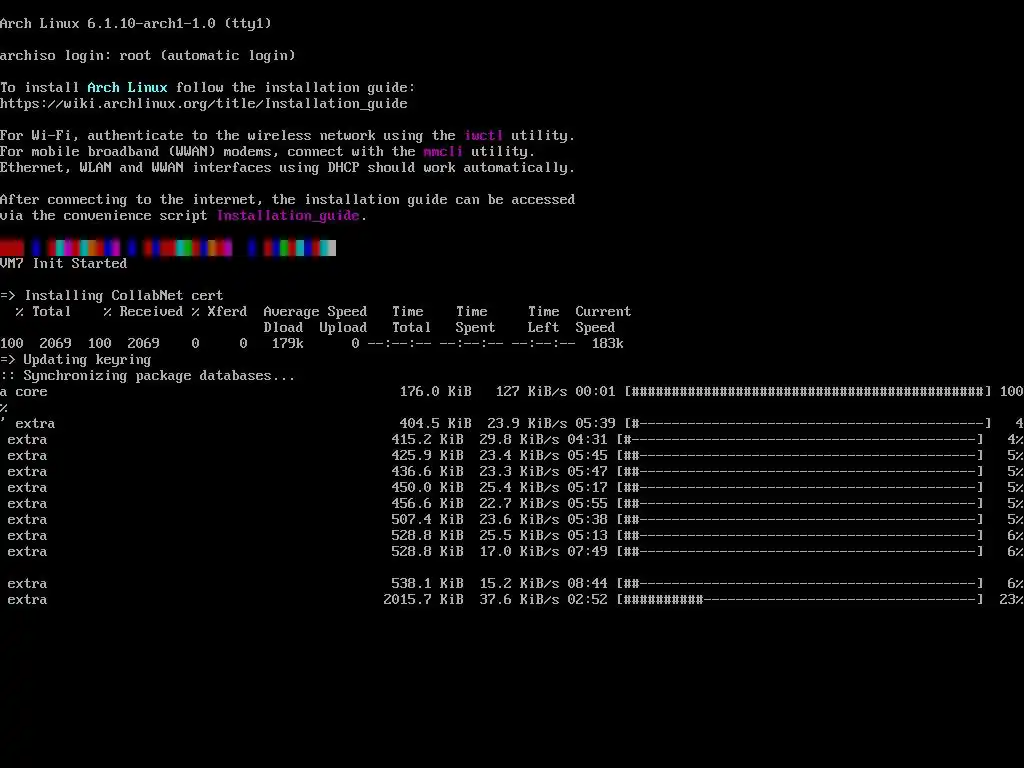This screenshot has height=768, width=1024.
Task: Click the full core progress bar
Action: (x=808, y=391)
